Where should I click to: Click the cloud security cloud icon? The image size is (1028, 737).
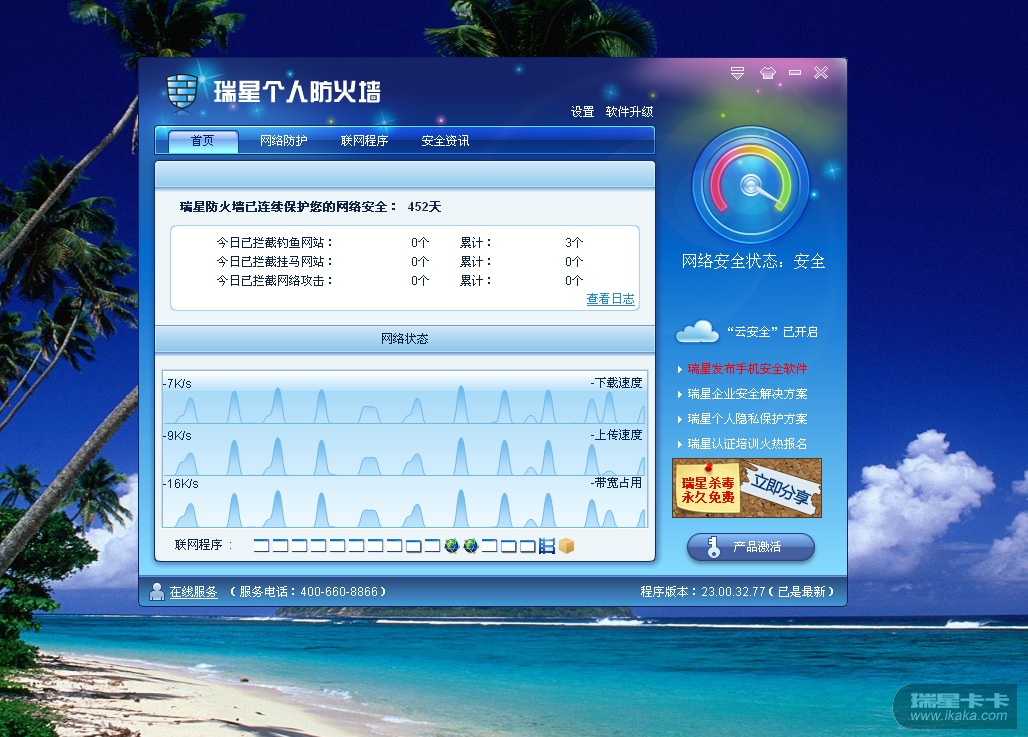click(698, 332)
